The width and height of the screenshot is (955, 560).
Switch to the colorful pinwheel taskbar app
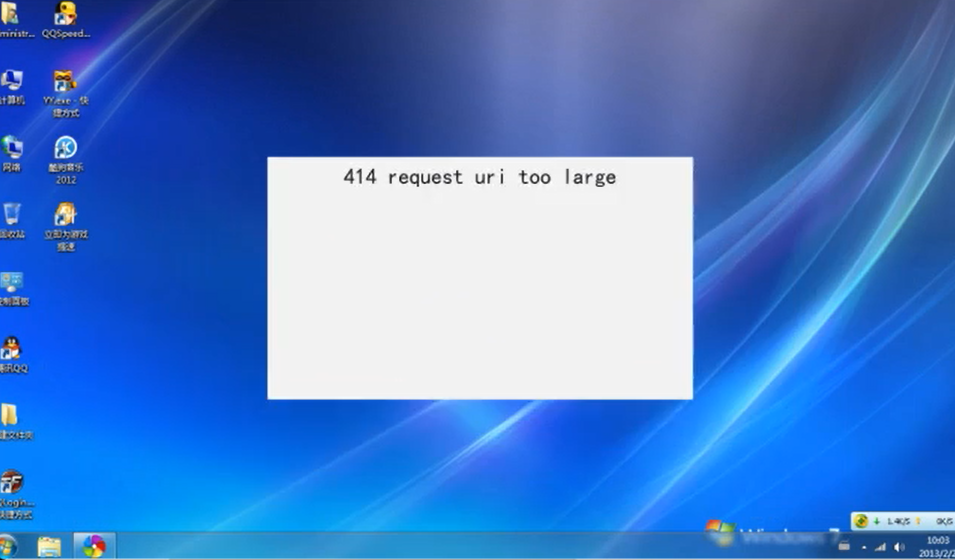click(94, 546)
